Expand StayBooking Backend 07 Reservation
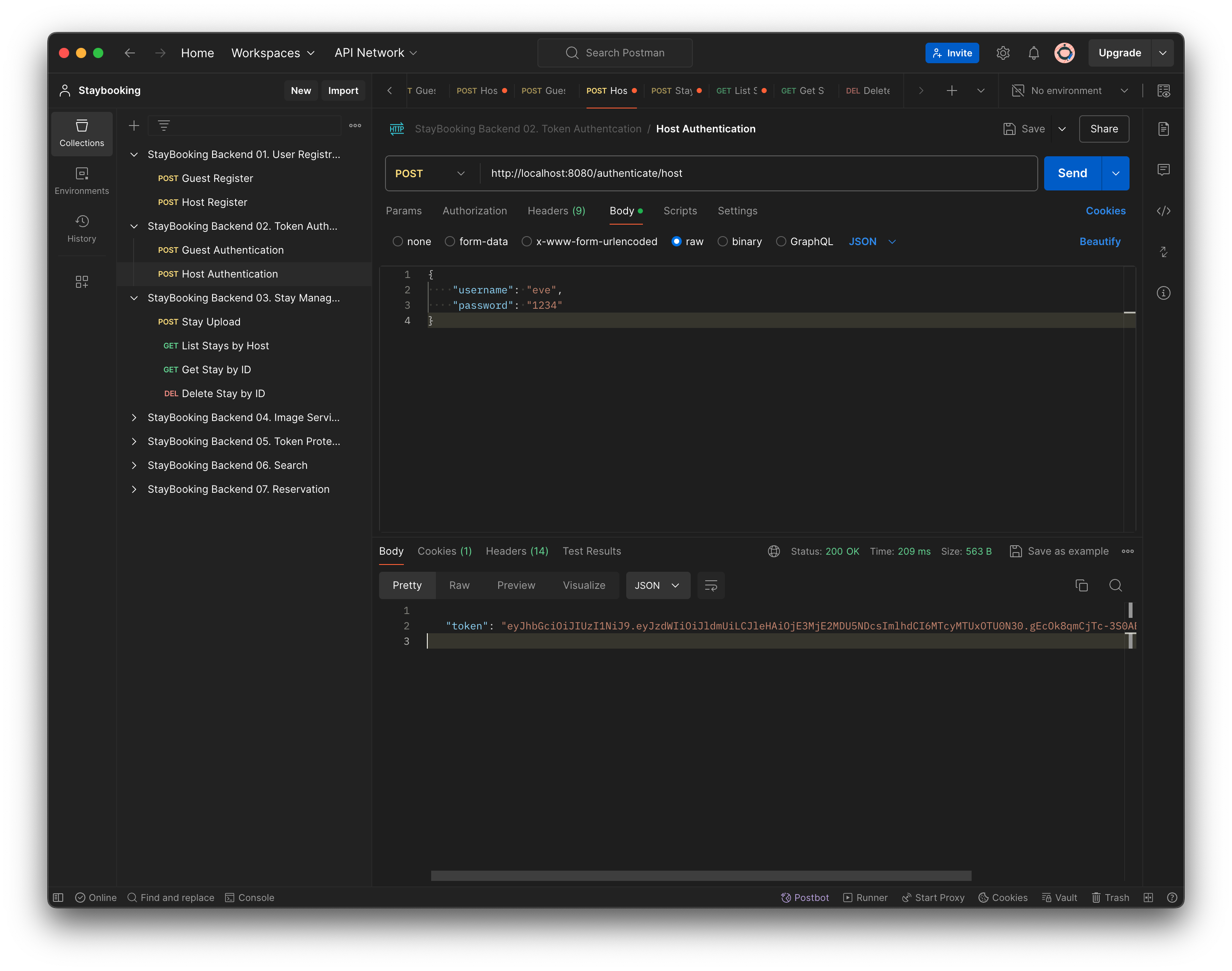The height and width of the screenshot is (971, 1232). [134, 489]
